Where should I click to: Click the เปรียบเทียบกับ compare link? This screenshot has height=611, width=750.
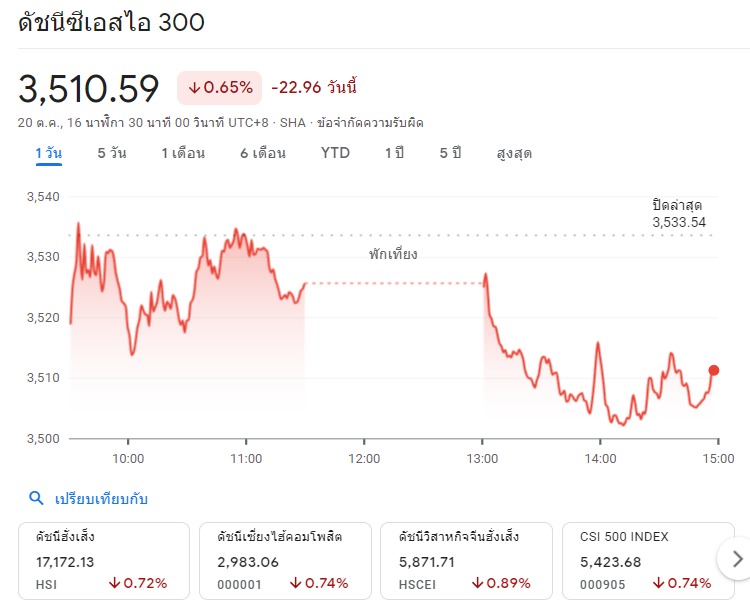tap(101, 499)
